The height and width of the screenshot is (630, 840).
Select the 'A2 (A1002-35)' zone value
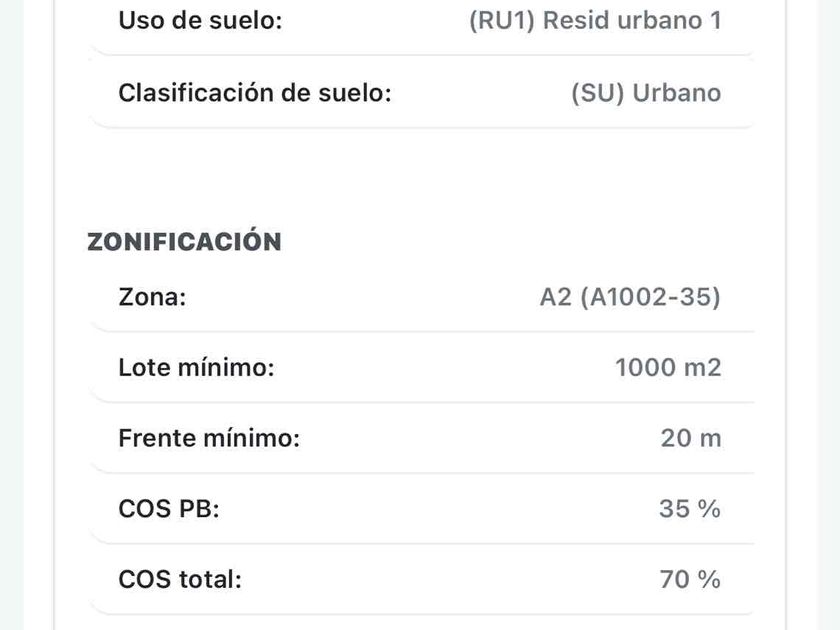629,298
